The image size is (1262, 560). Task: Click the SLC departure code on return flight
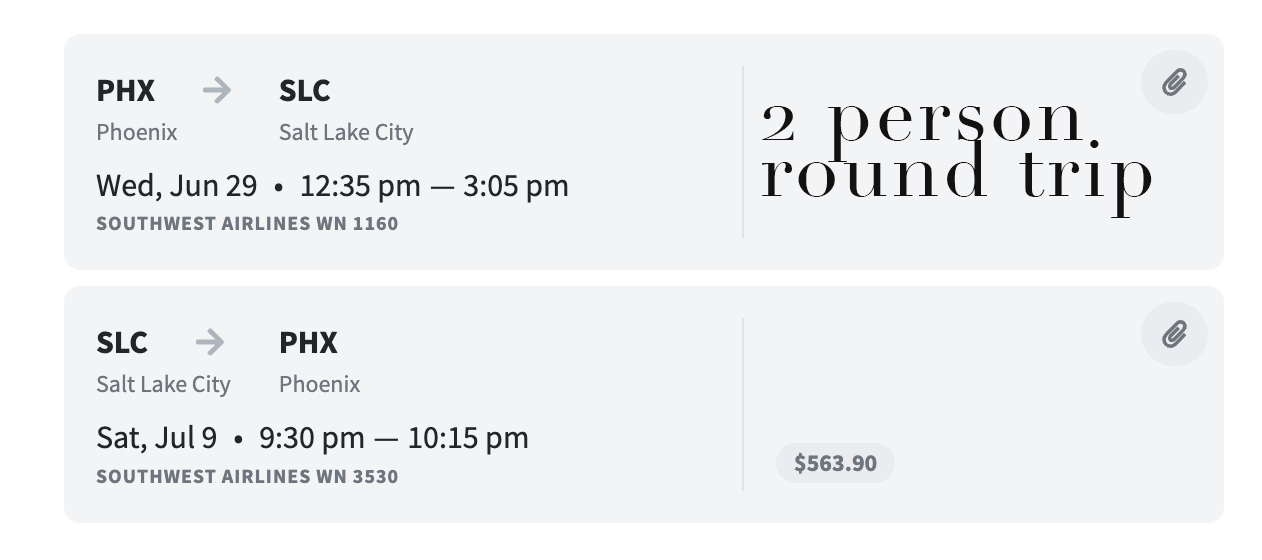pos(122,343)
